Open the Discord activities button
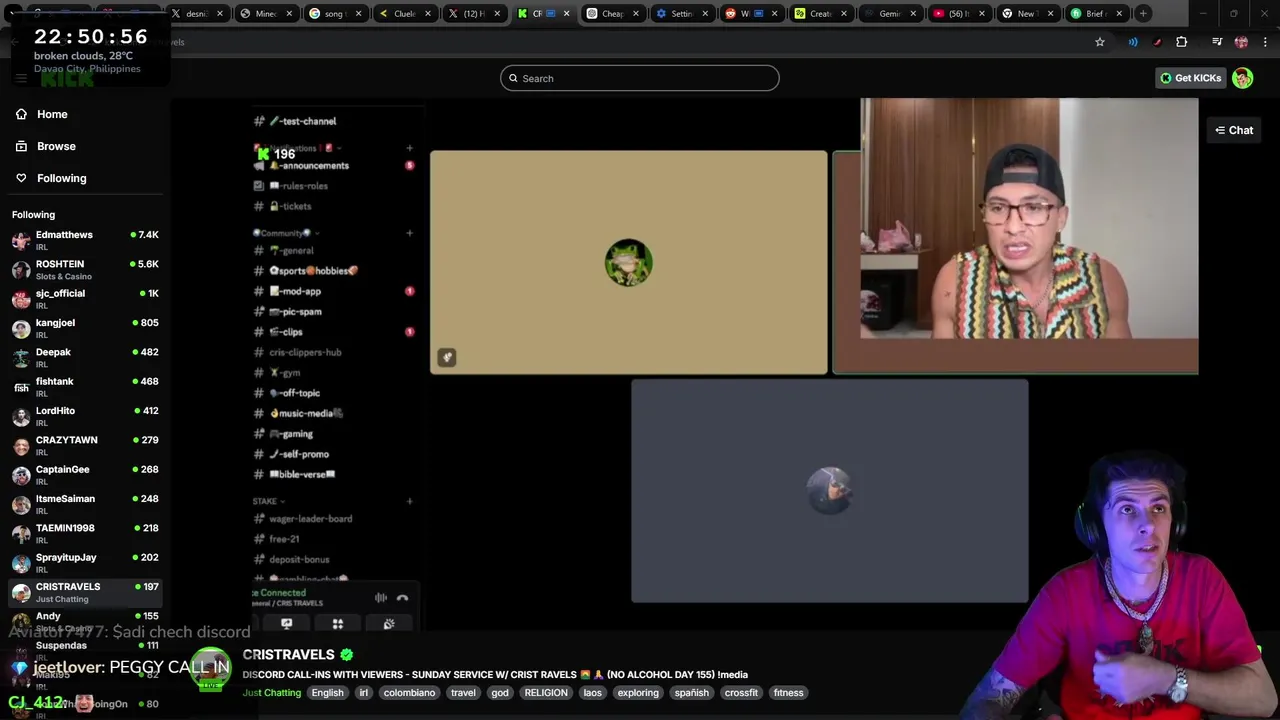This screenshot has width=1280, height=720. coord(338,624)
